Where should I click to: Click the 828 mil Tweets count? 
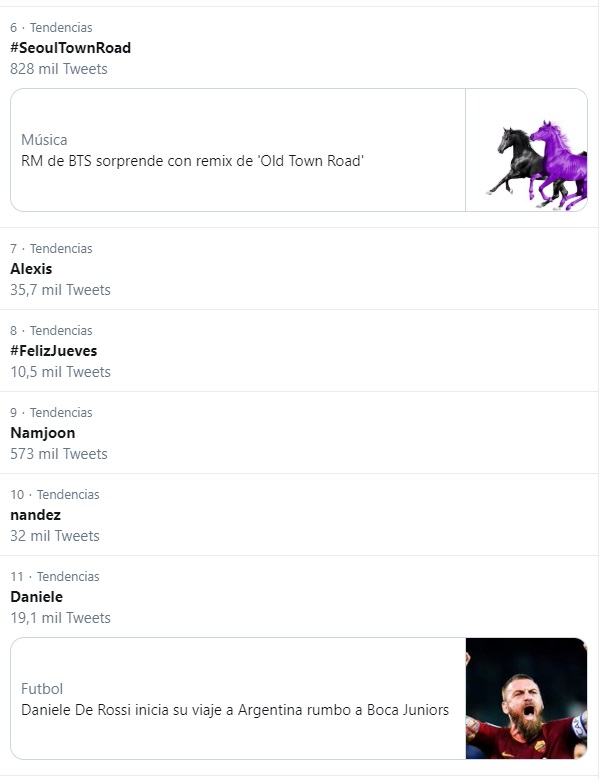pyautogui.click(x=59, y=69)
